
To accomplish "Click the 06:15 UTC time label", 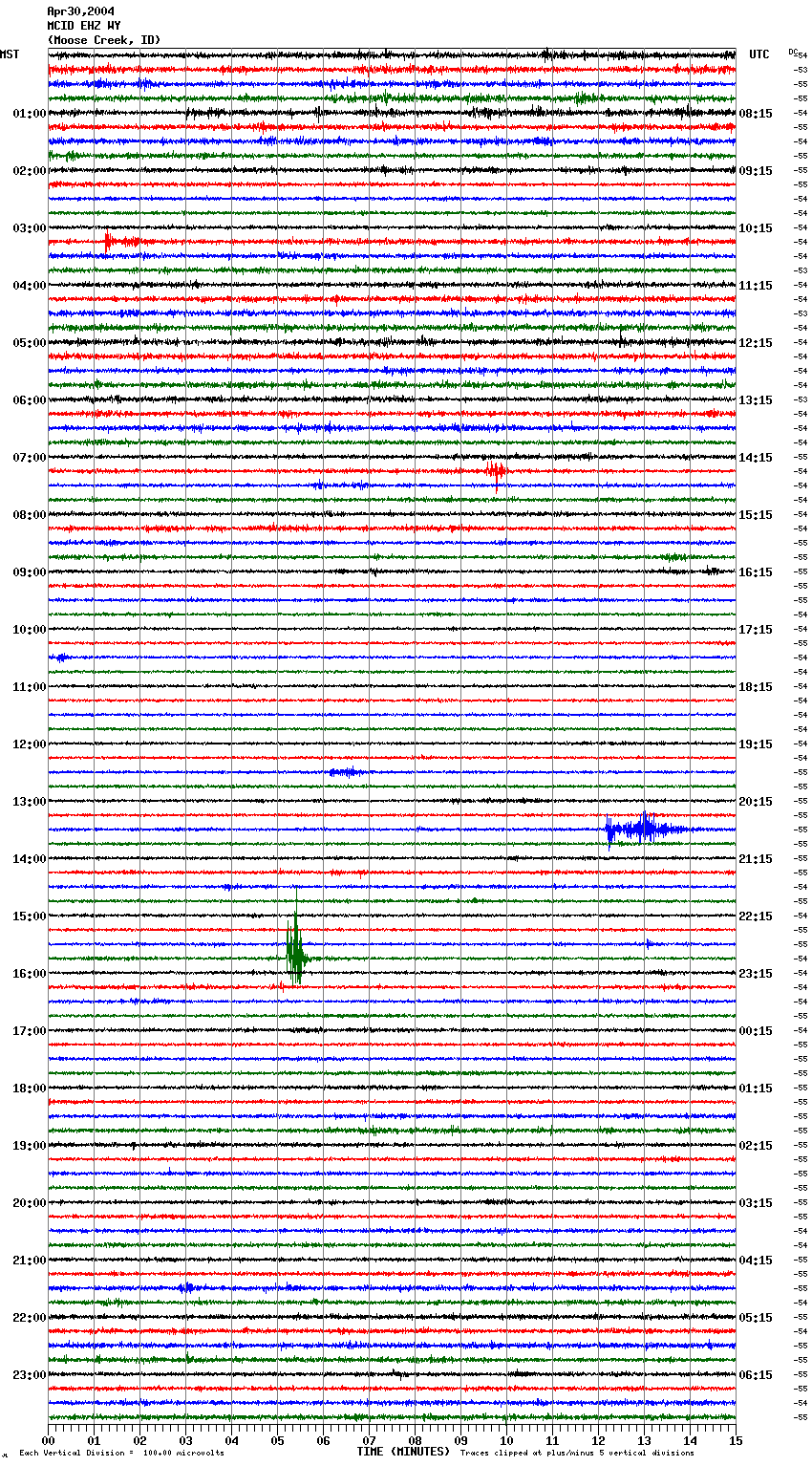I will click(x=756, y=1375).
